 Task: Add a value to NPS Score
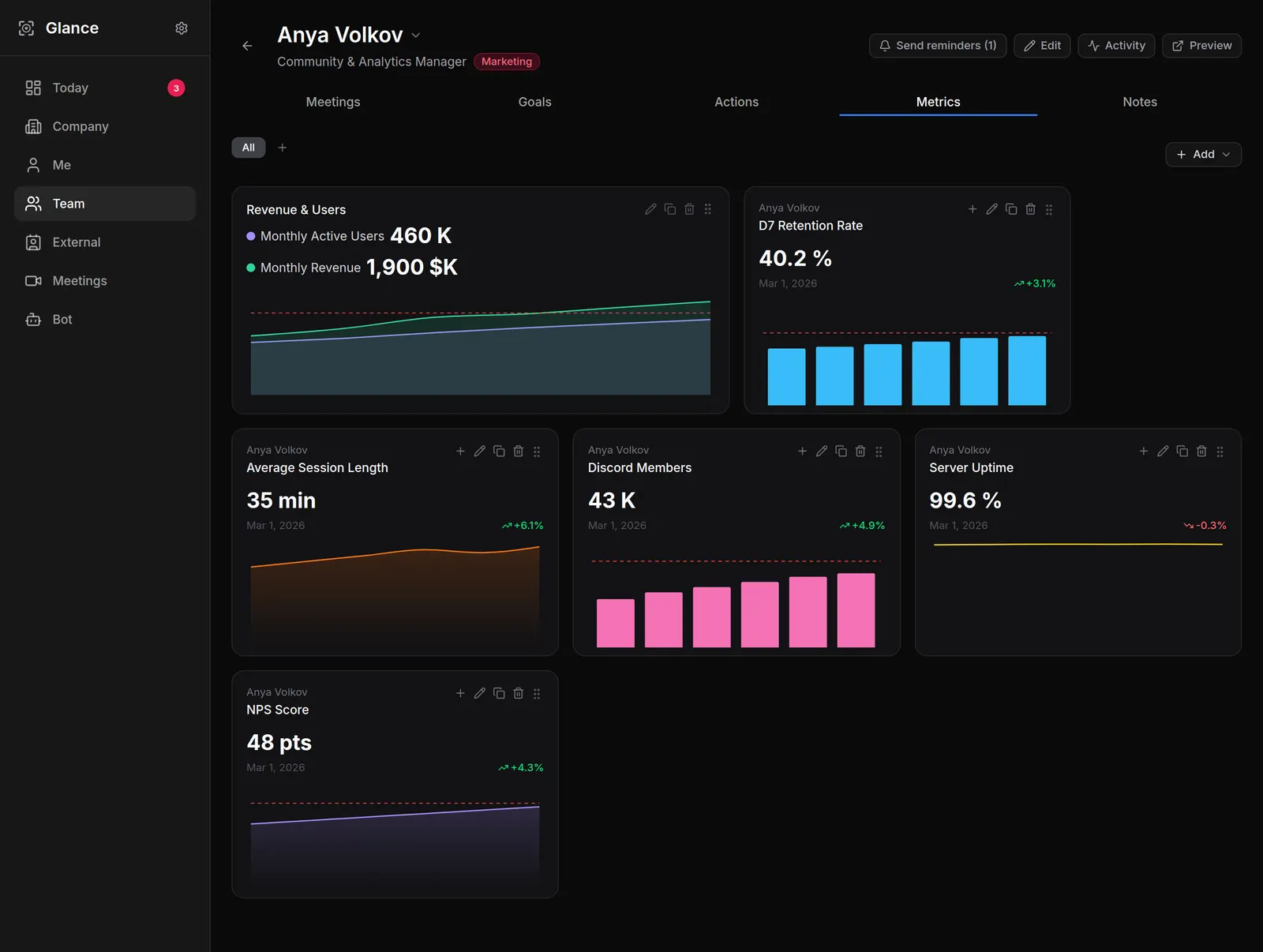[460, 693]
